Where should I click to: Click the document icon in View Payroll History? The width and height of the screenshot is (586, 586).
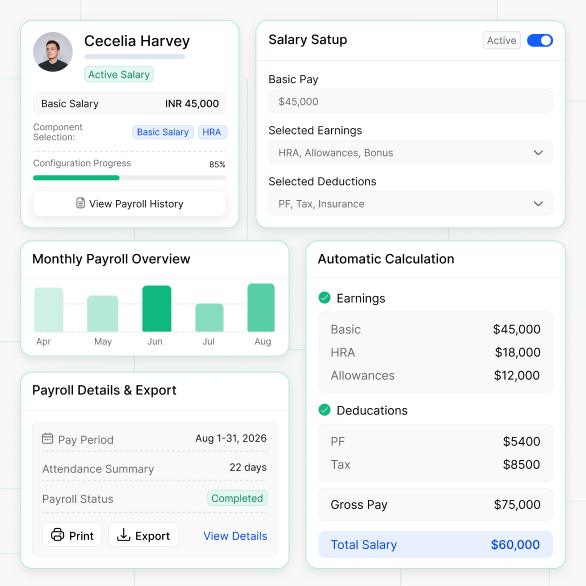(80, 203)
